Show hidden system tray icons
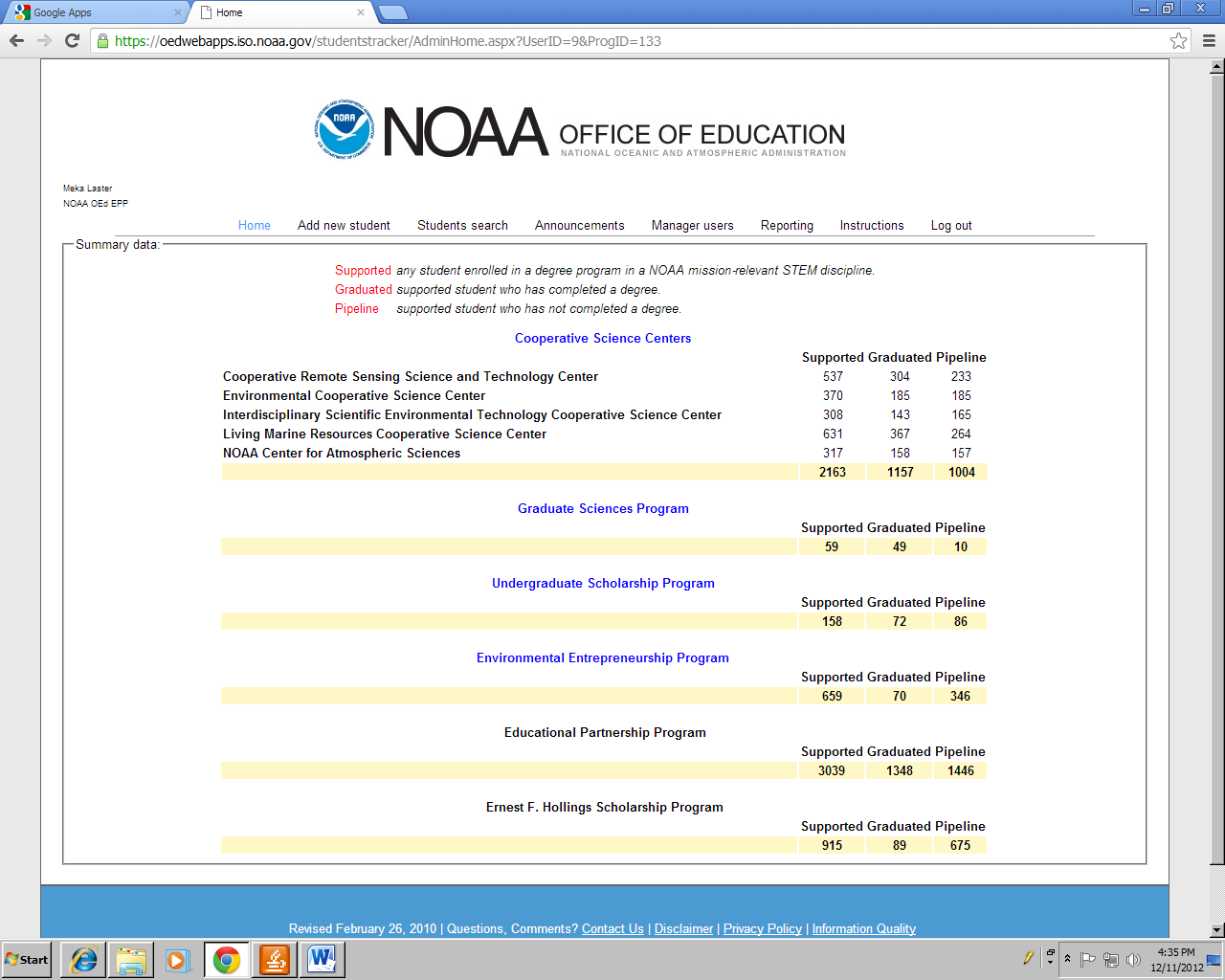The image size is (1225, 980). 1068,959
